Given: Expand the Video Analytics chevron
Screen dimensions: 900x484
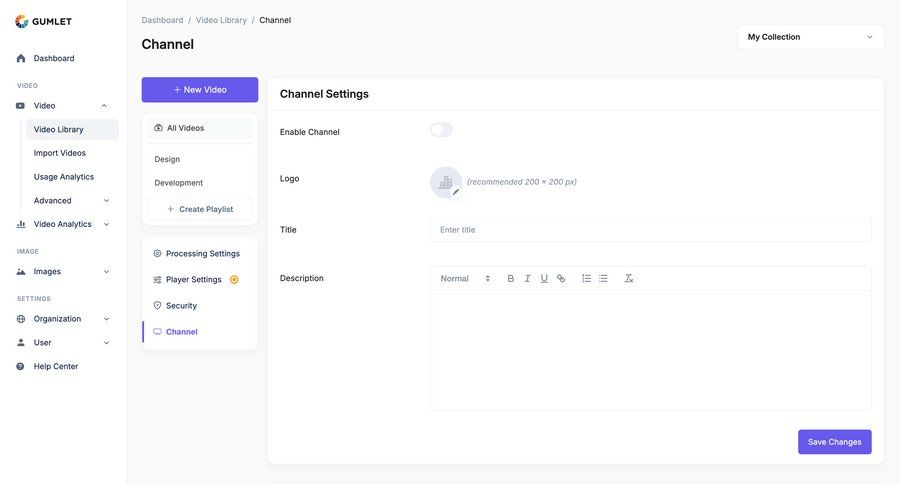Looking at the screenshot, I should point(106,224).
